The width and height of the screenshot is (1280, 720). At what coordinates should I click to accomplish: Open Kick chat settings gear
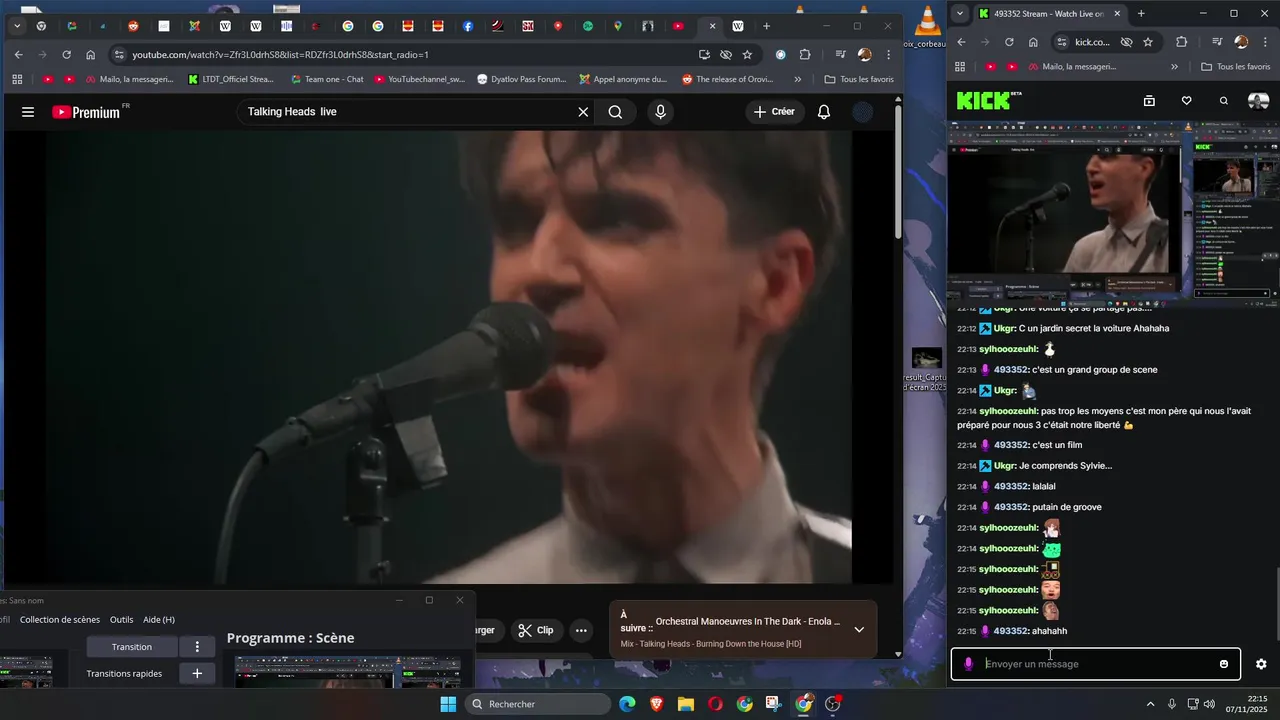pyautogui.click(x=1261, y=664)
